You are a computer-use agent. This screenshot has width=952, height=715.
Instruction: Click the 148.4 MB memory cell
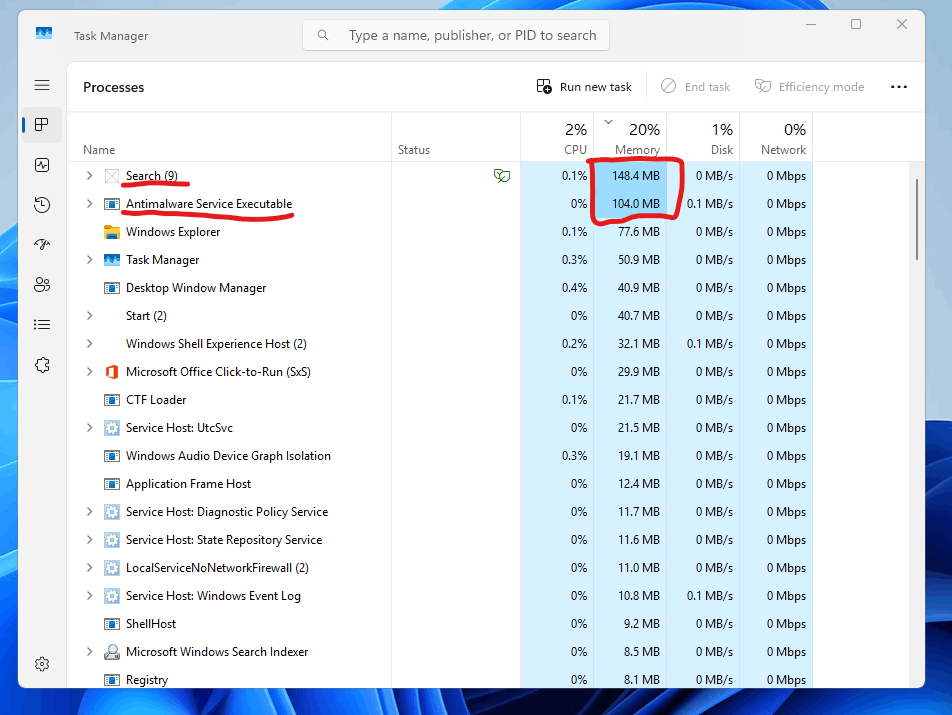pos(630,176)
